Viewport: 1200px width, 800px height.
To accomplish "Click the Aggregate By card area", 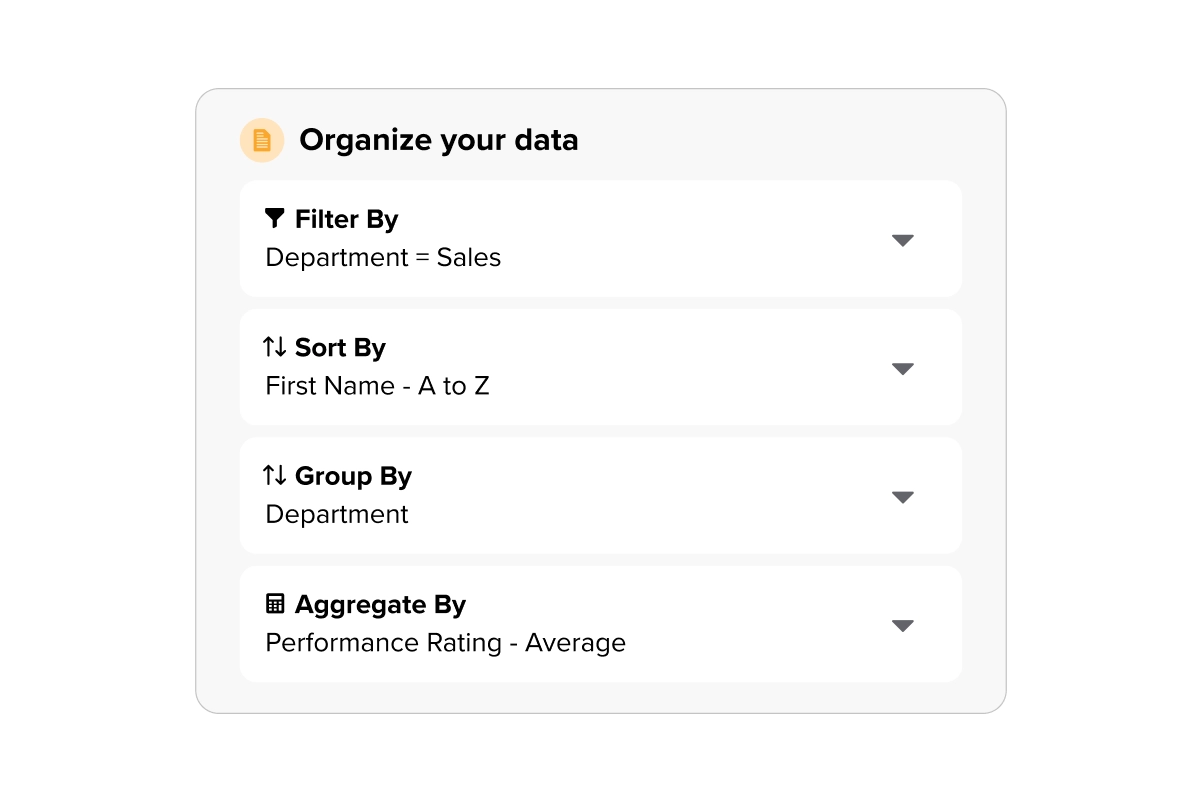I will [600, 623].
